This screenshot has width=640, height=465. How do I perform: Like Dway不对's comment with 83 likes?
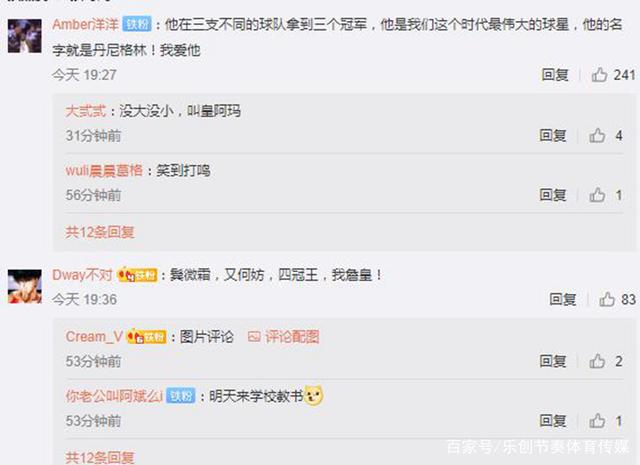607,299
